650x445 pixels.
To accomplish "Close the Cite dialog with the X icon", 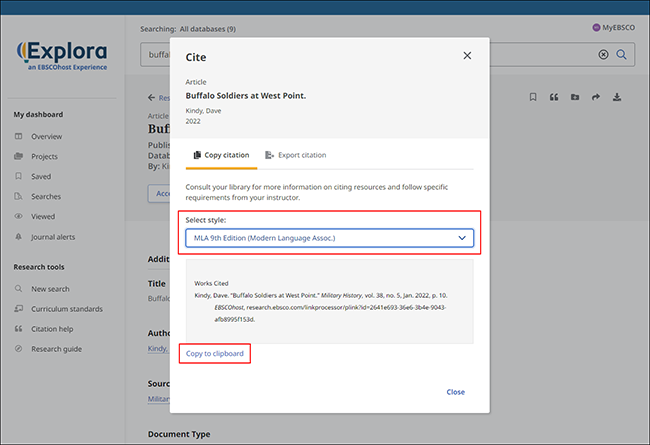I will pos(467,56).
